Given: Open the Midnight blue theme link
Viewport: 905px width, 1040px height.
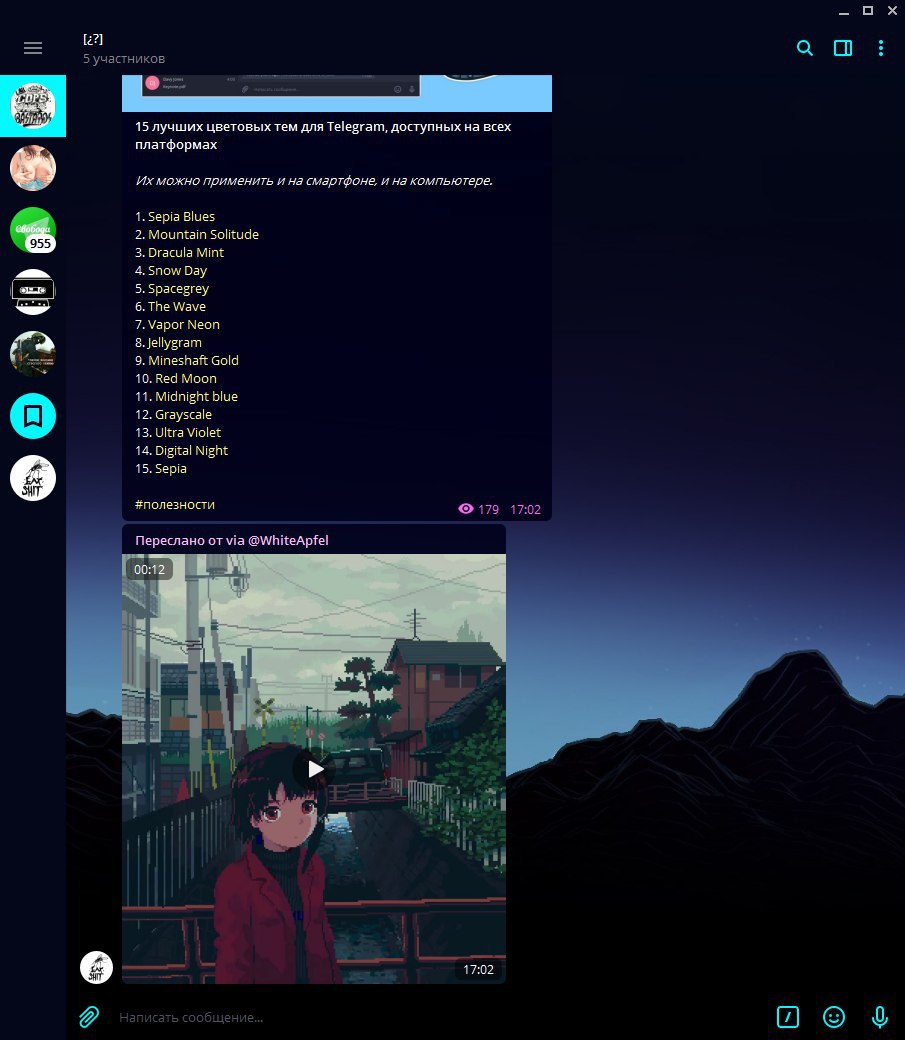Looking at the screenshot, I should (196, 396).
